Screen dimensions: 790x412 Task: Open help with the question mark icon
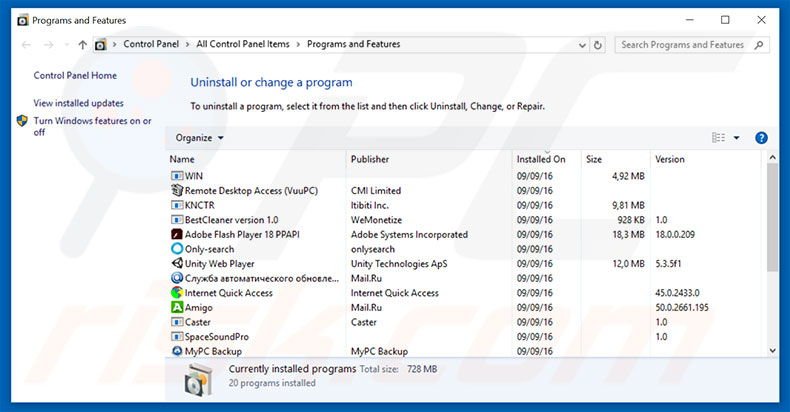pos(761,138)
